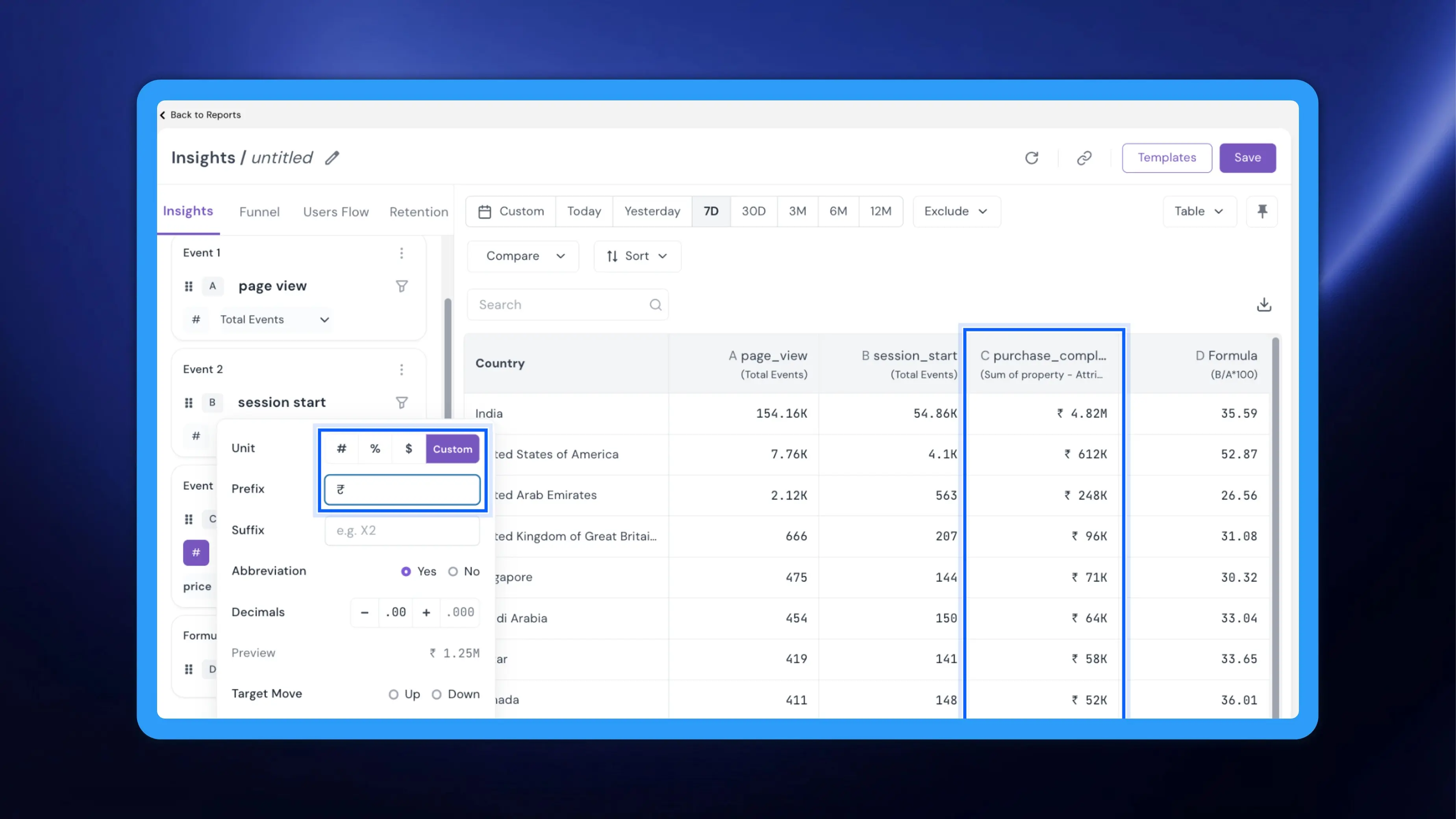Click the search magnifier icon
Viewport: 1456px width, 819px height.
click(x=655, y=305)
